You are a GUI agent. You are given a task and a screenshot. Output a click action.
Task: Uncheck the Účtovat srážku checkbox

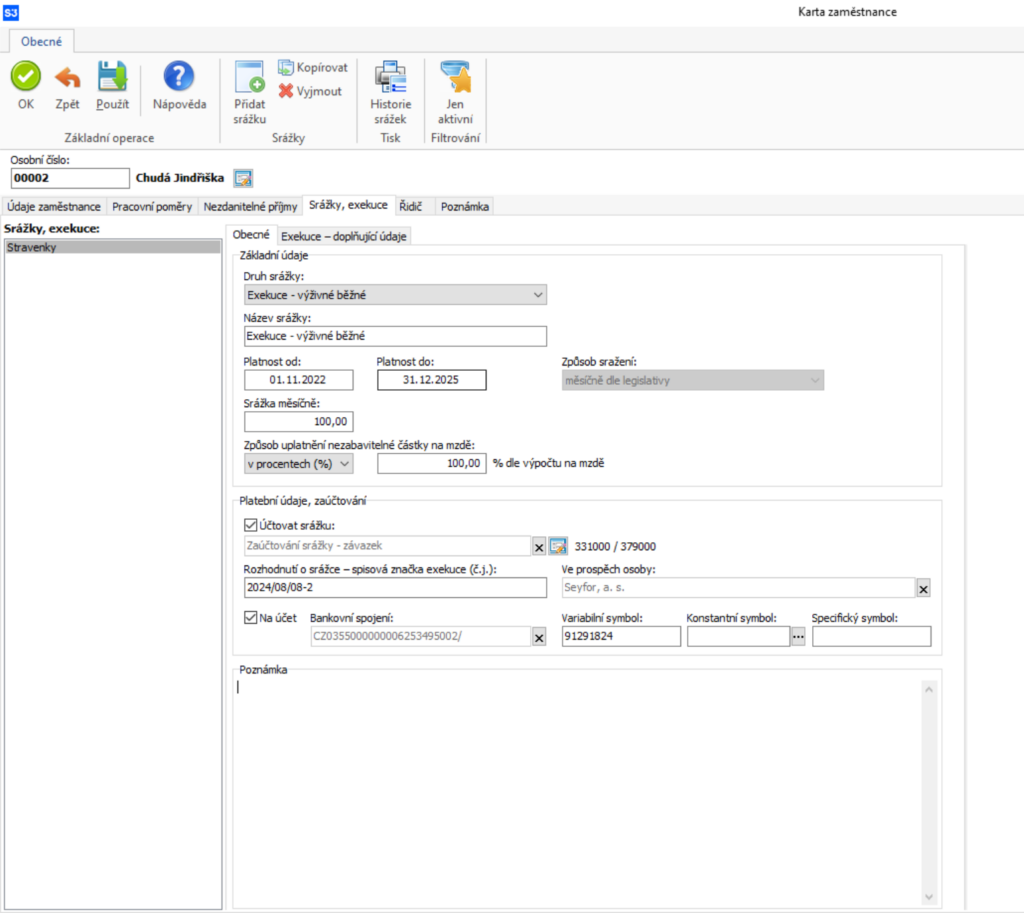(x=251, y=525)
